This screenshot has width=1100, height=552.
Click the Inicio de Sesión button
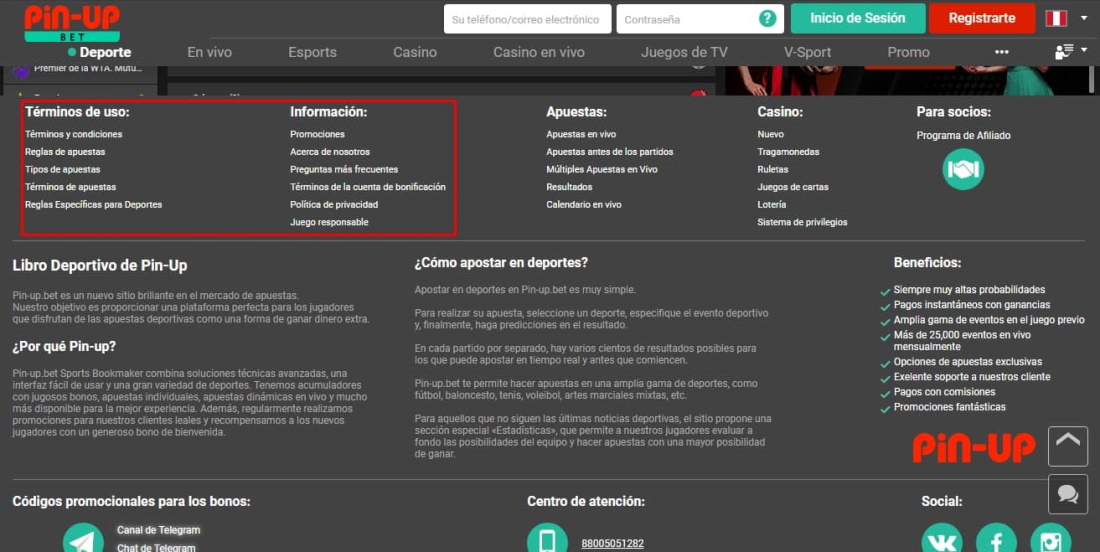tap(858, 18)
